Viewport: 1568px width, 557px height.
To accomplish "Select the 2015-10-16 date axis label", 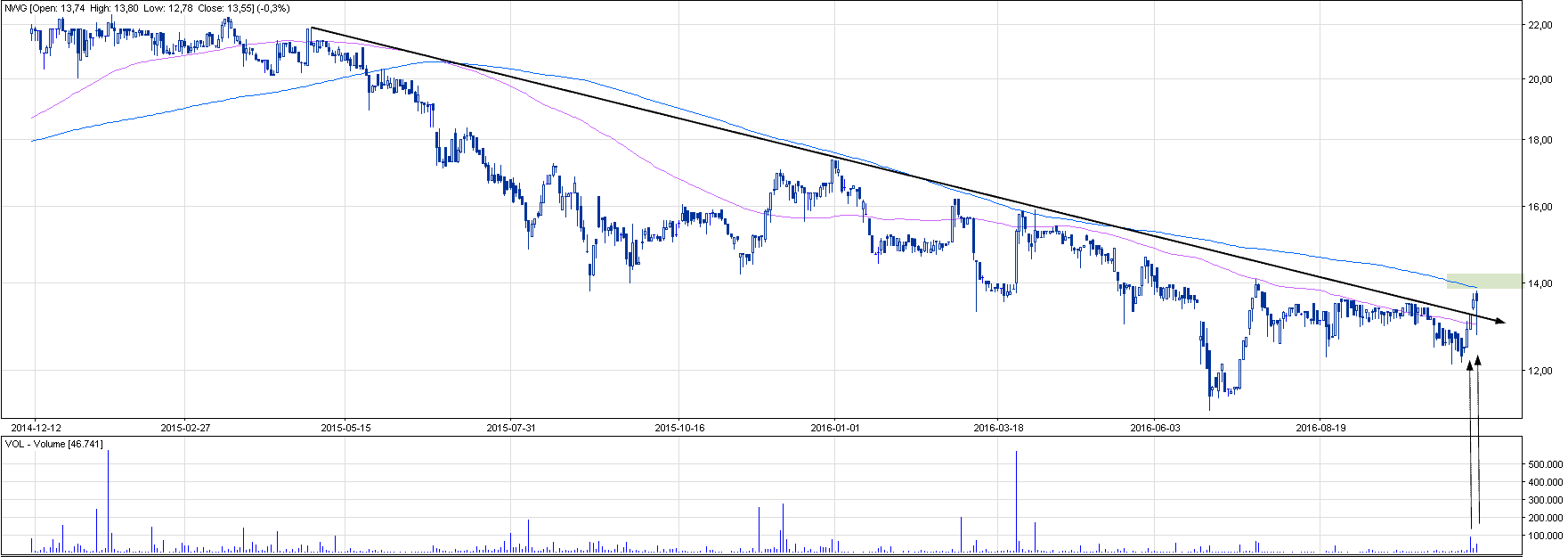I will click(x=679, y=428).
